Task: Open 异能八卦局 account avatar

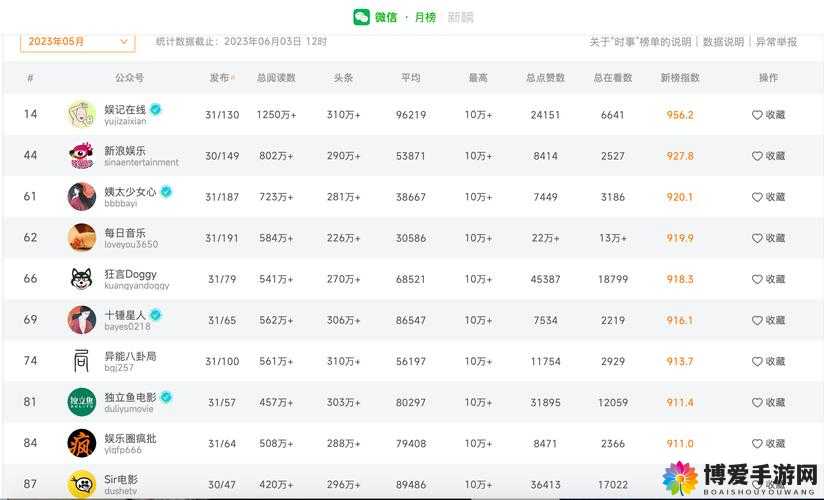Action: pos(82,360)
